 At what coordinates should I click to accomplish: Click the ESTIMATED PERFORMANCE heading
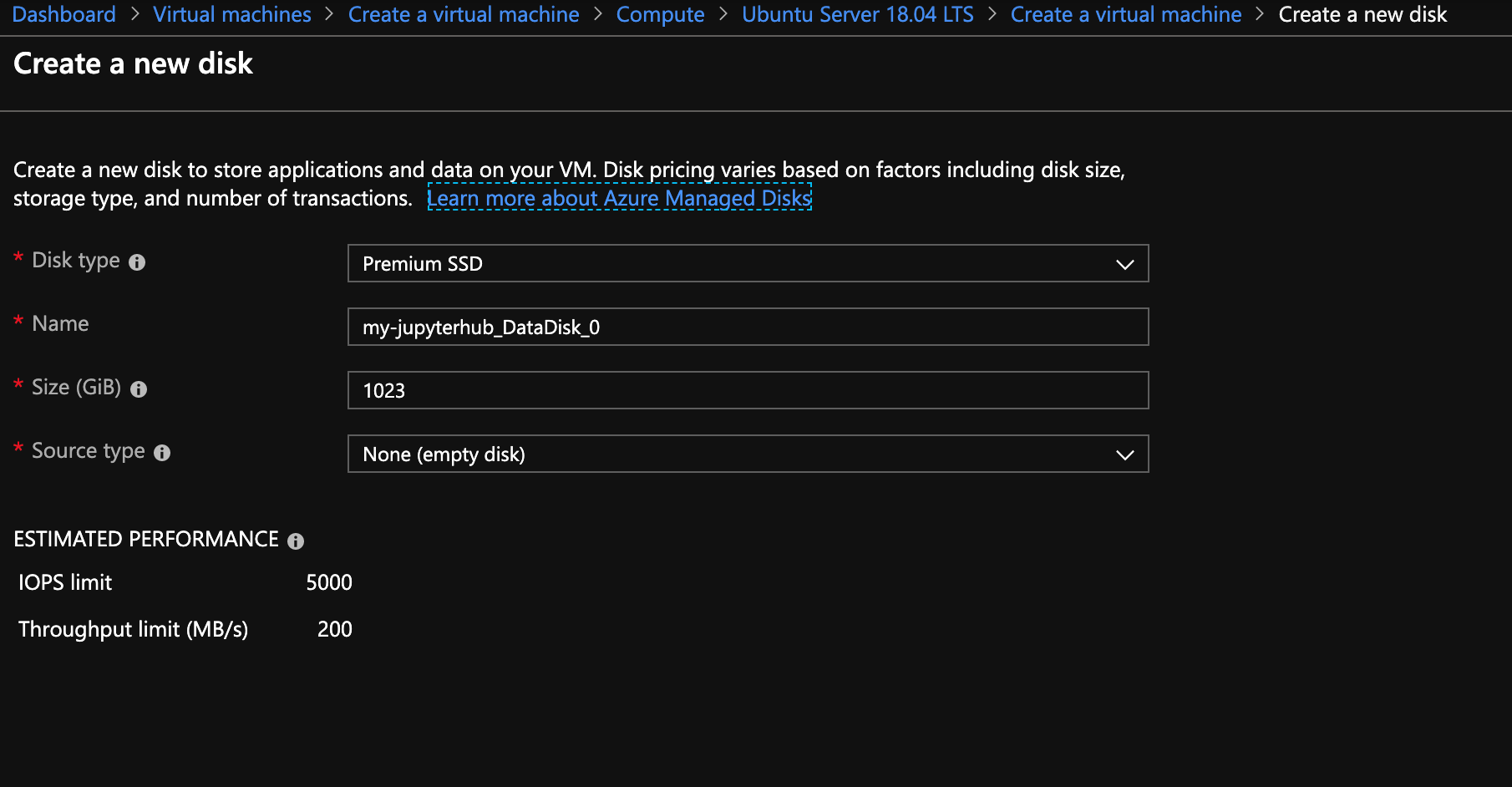[146, 540]
